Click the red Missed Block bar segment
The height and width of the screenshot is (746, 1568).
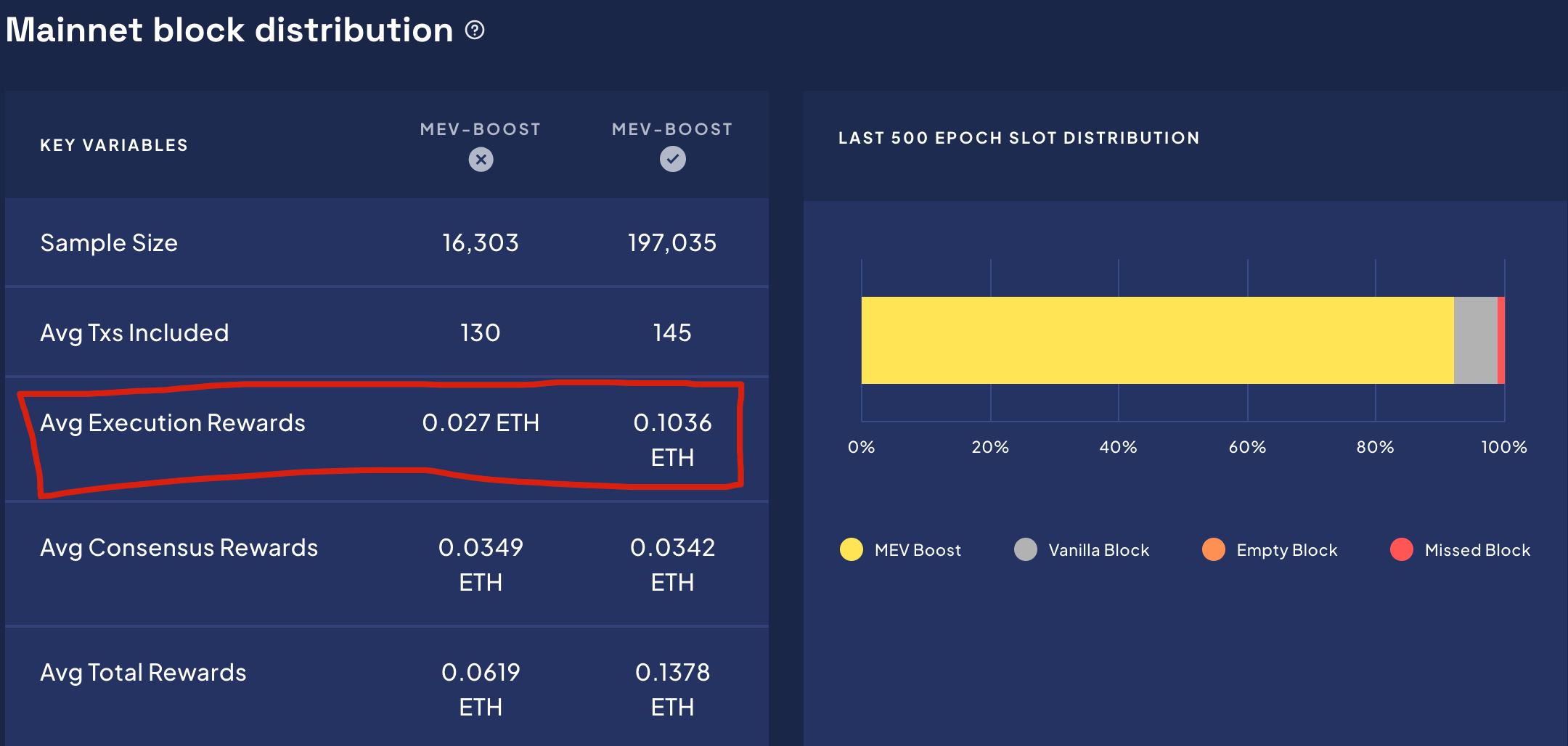pyautogui.click(x=1501, y=340)
